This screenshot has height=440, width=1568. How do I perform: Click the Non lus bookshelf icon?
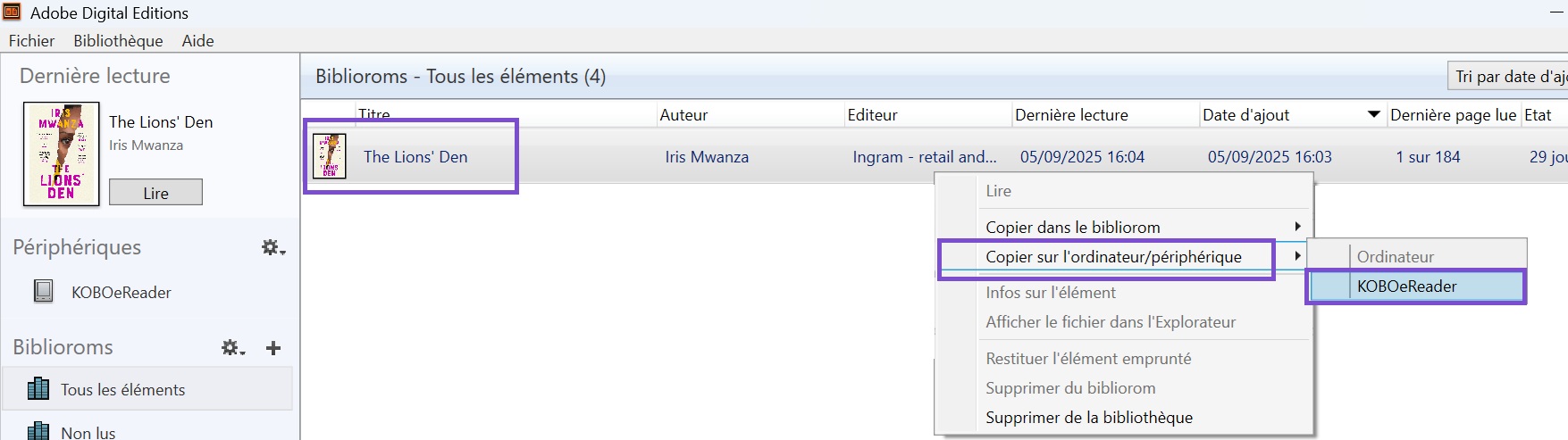[38, 431]
